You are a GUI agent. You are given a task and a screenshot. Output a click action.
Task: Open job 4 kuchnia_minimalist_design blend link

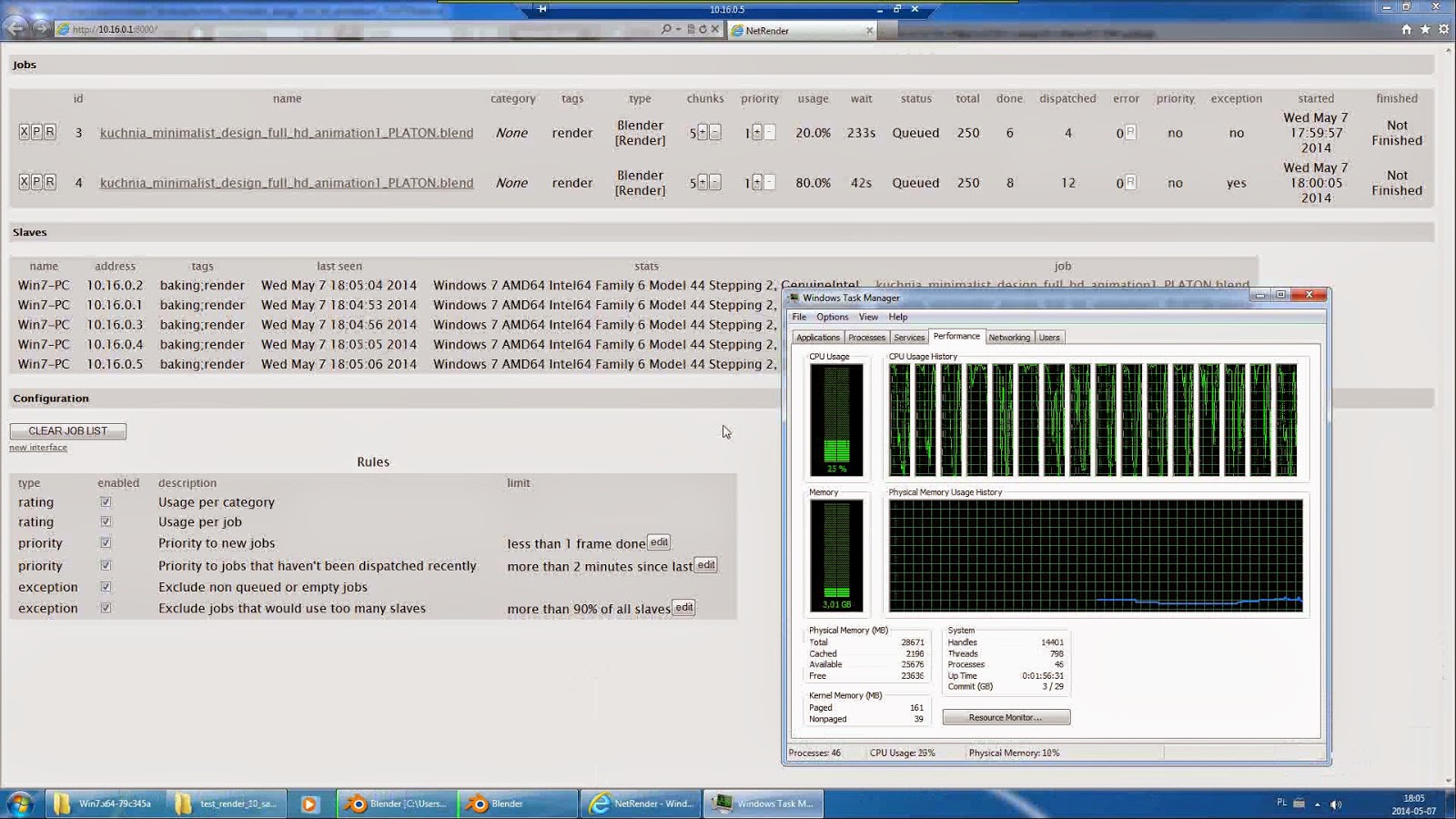tap(287, 183)
